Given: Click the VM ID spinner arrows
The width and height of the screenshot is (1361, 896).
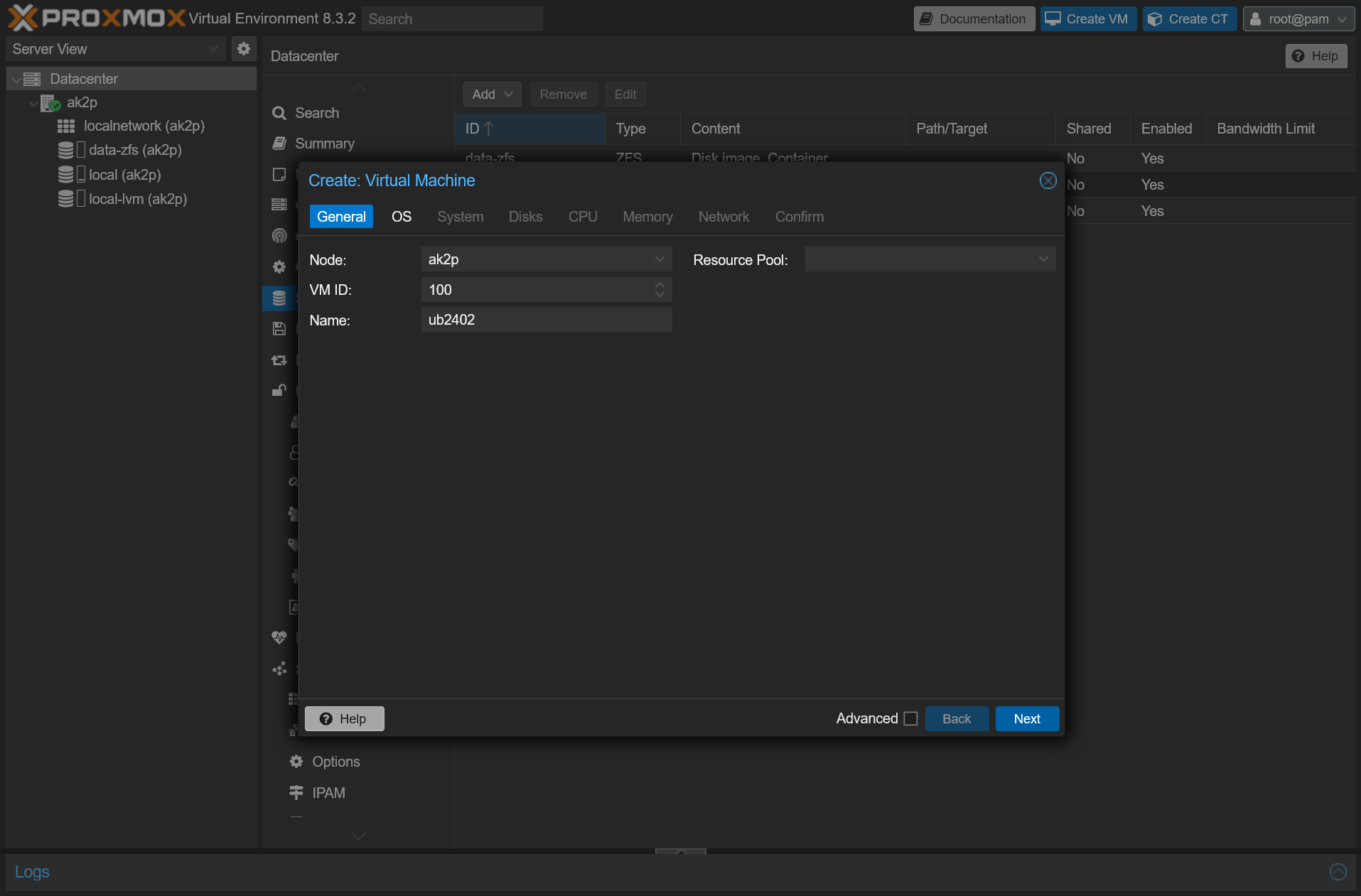Looking at the screenshot, I should (x=660, y=289).
